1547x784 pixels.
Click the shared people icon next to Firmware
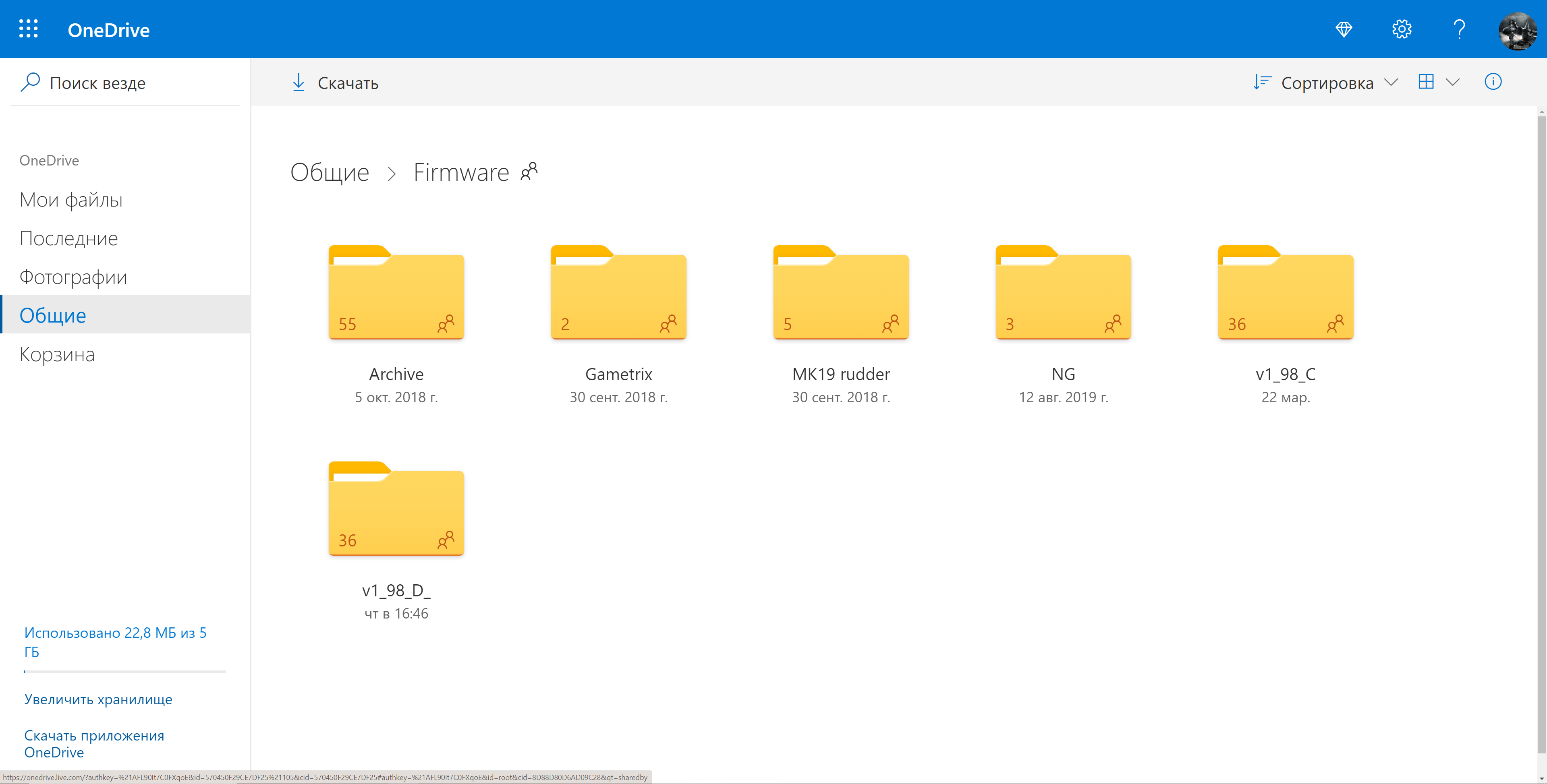coord(529,172)
